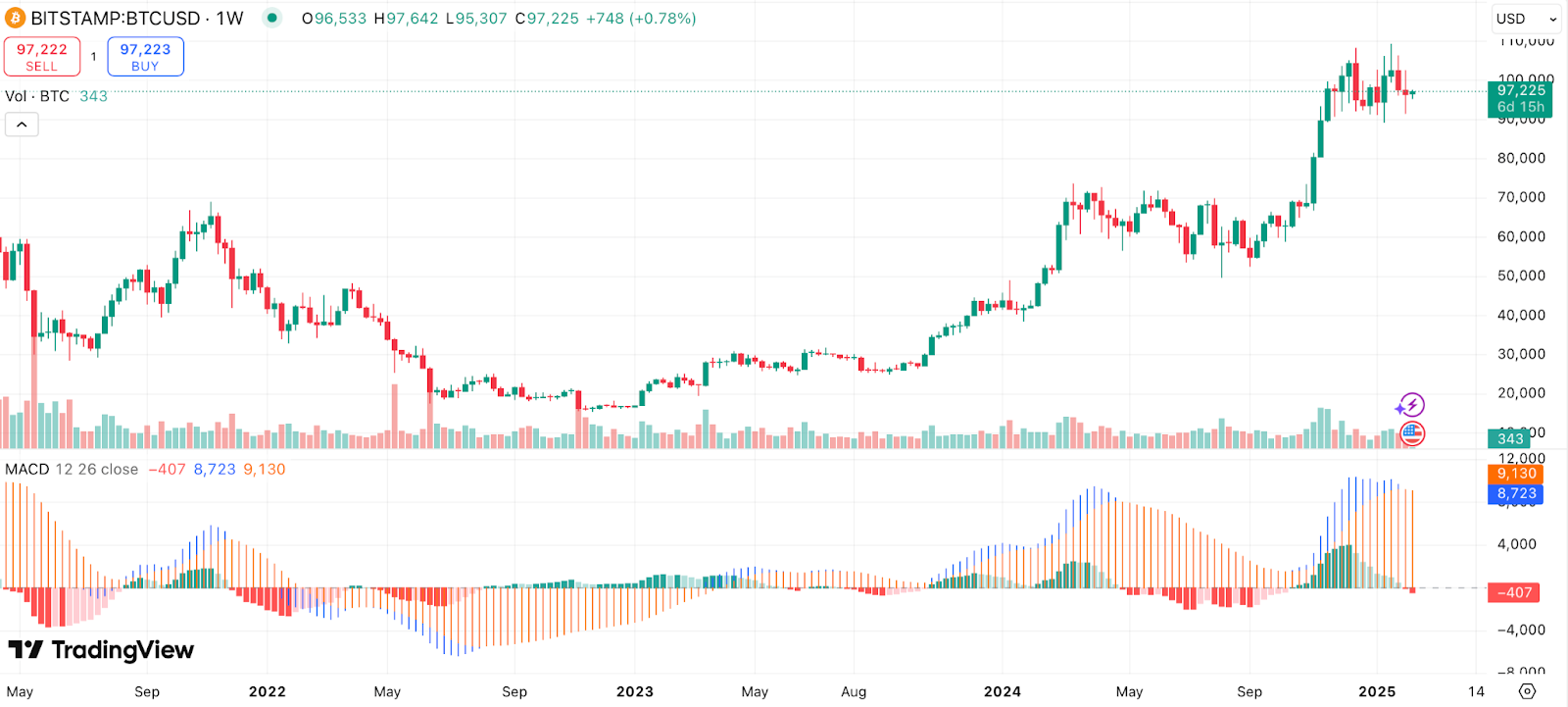Viewport: 1568px width, 707px height.
Task: Click the spread value 1 between Sell and Buy
Action: click(x=94, y=57)
